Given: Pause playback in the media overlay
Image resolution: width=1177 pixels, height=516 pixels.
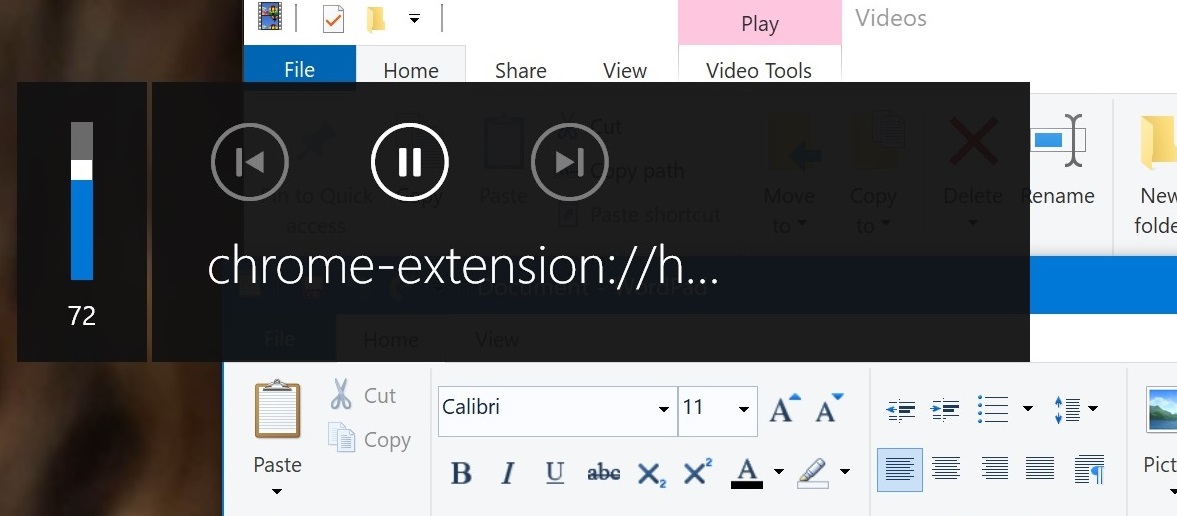Looking at the screenshot, I should click(x=410, y=161).
